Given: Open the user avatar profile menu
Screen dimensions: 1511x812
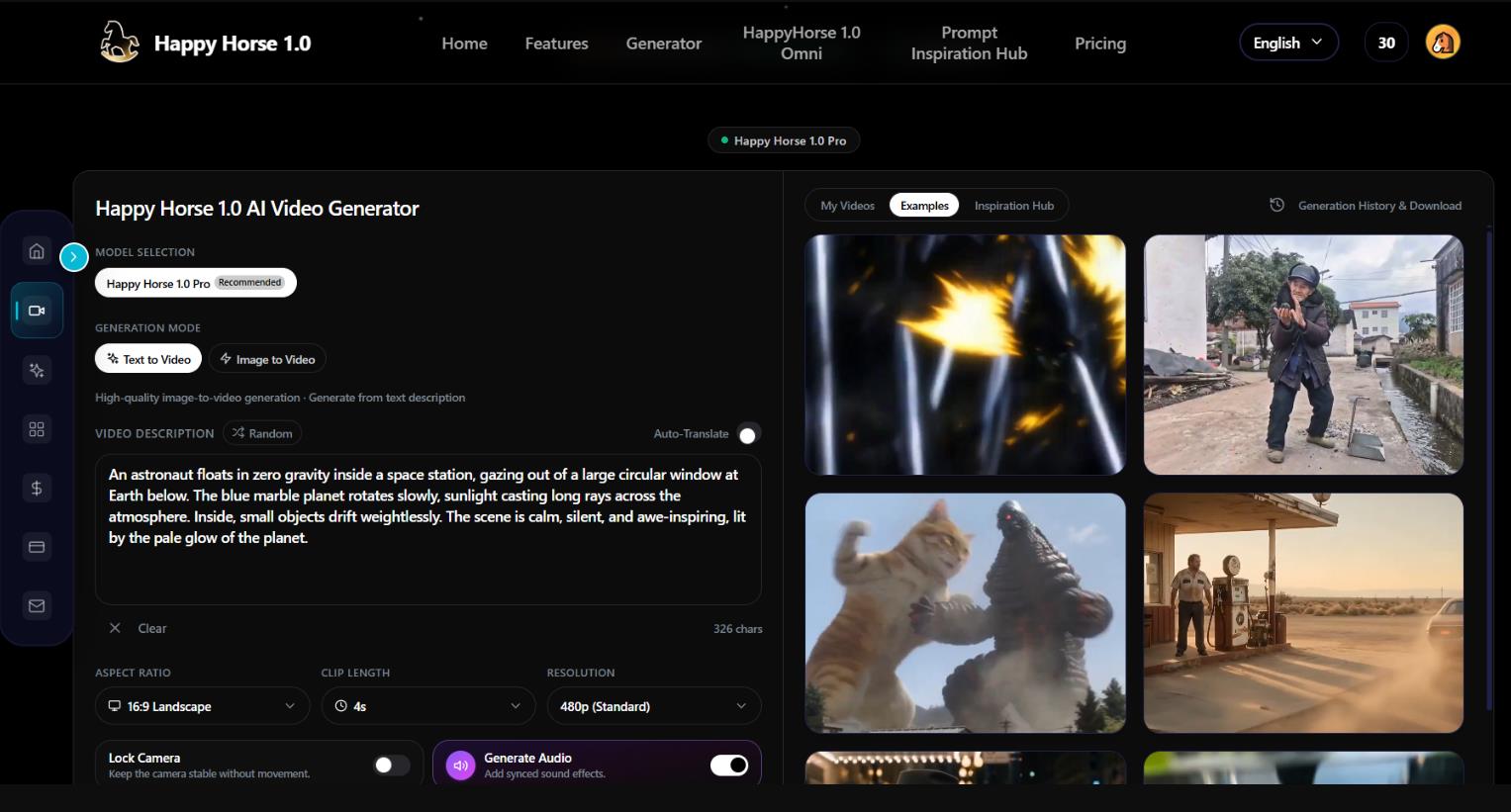Looking at the screenshot, I should point(1443,43).
